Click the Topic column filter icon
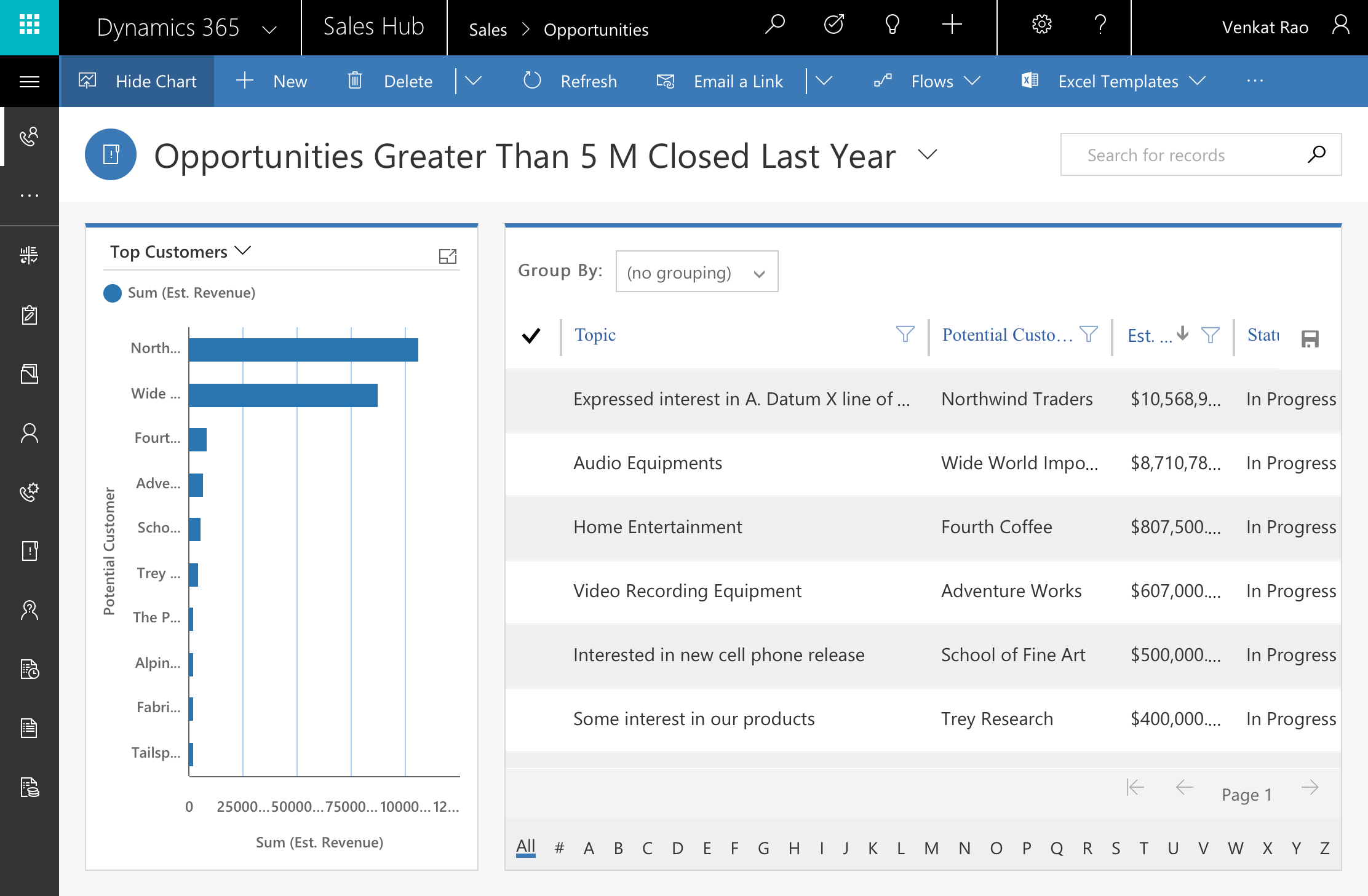 [x=905, y=334]
